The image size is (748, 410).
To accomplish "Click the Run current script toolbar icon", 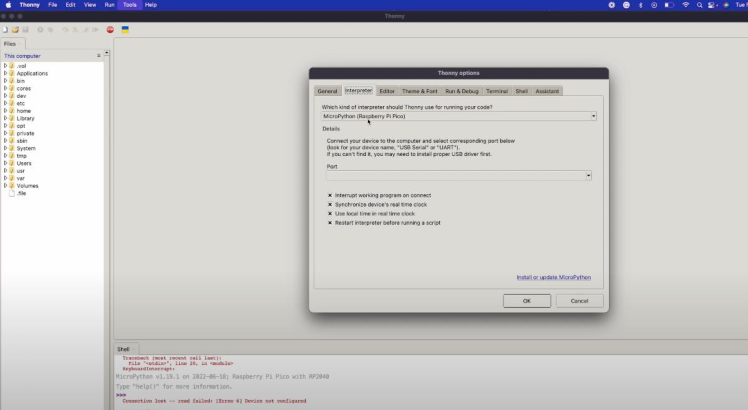I will point(40,30).
